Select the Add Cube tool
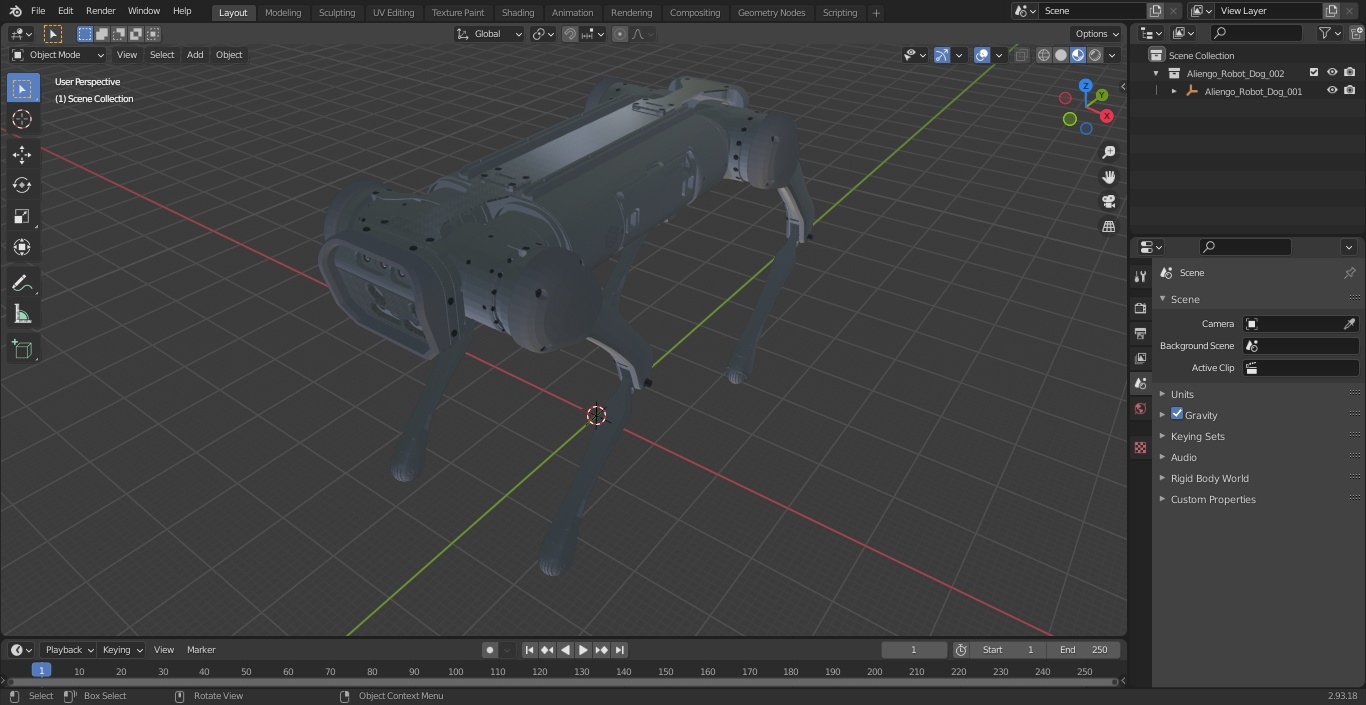Screen dimensions: 1366x705 (22, 349)
